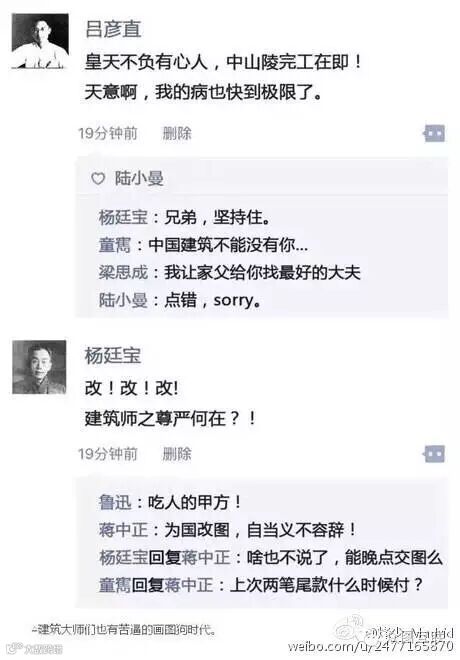
Task: Open 吕彦直's profile photo
Action: point(40,41)
